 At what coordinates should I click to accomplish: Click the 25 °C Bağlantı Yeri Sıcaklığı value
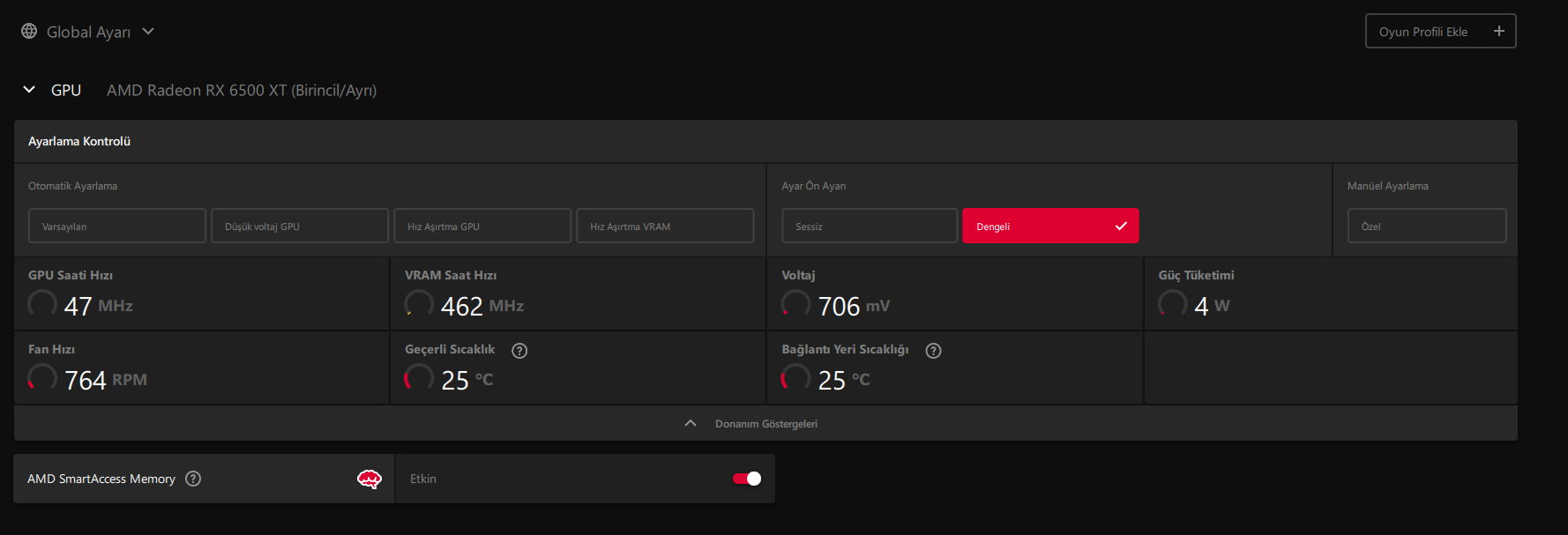click(844, 380)
